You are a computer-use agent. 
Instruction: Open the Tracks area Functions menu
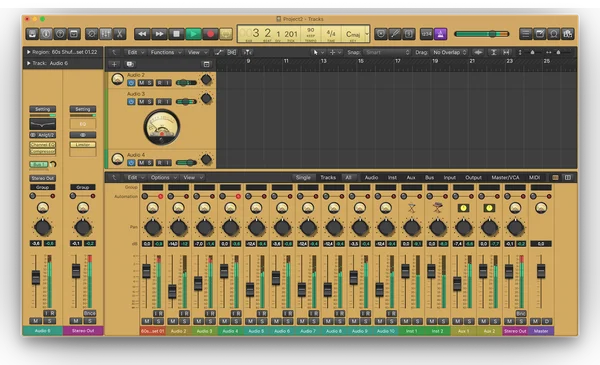pos(165,52)
